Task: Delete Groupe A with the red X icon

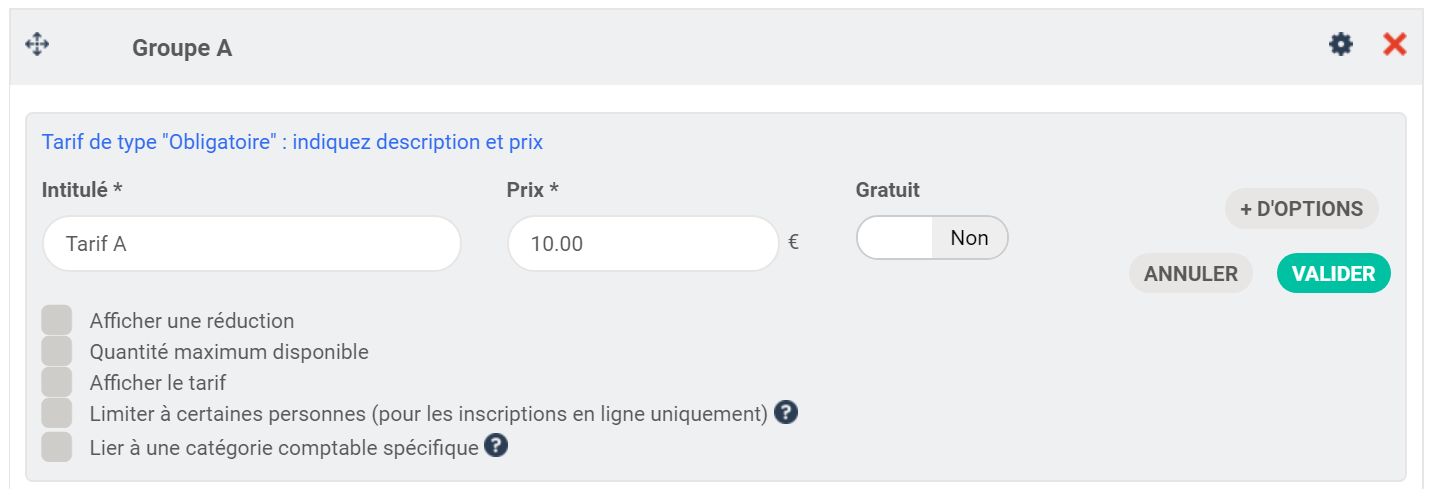Action: click(x=1394, y=44)
